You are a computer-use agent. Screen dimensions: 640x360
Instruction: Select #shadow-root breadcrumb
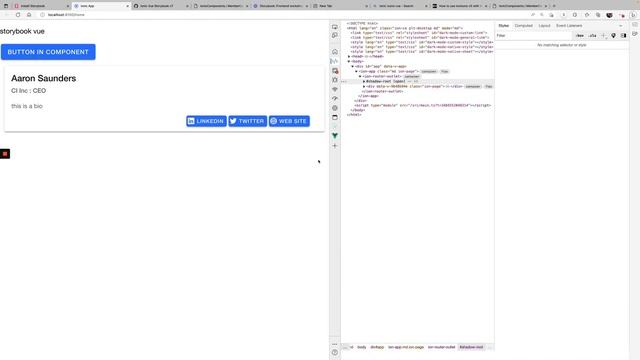(x=471, y=347)
